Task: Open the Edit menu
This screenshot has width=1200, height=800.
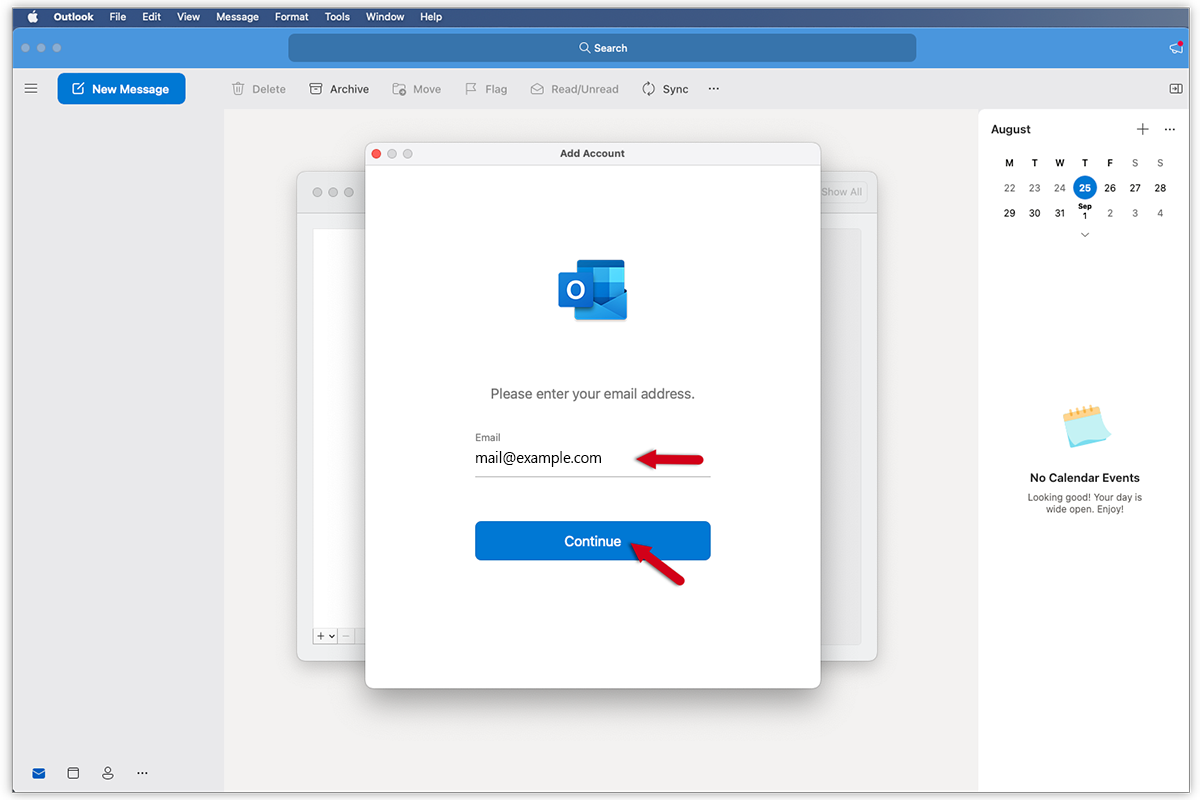Action: (x=151, y=17)
